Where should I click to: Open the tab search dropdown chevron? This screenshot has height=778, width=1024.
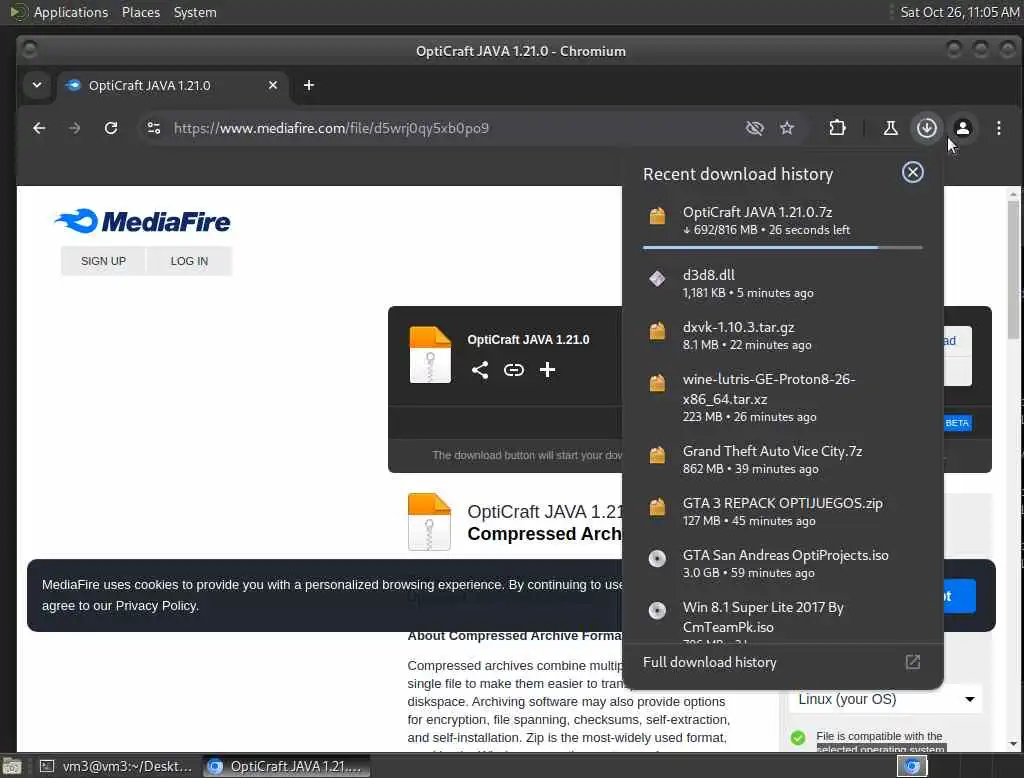[x=37, y=85]
